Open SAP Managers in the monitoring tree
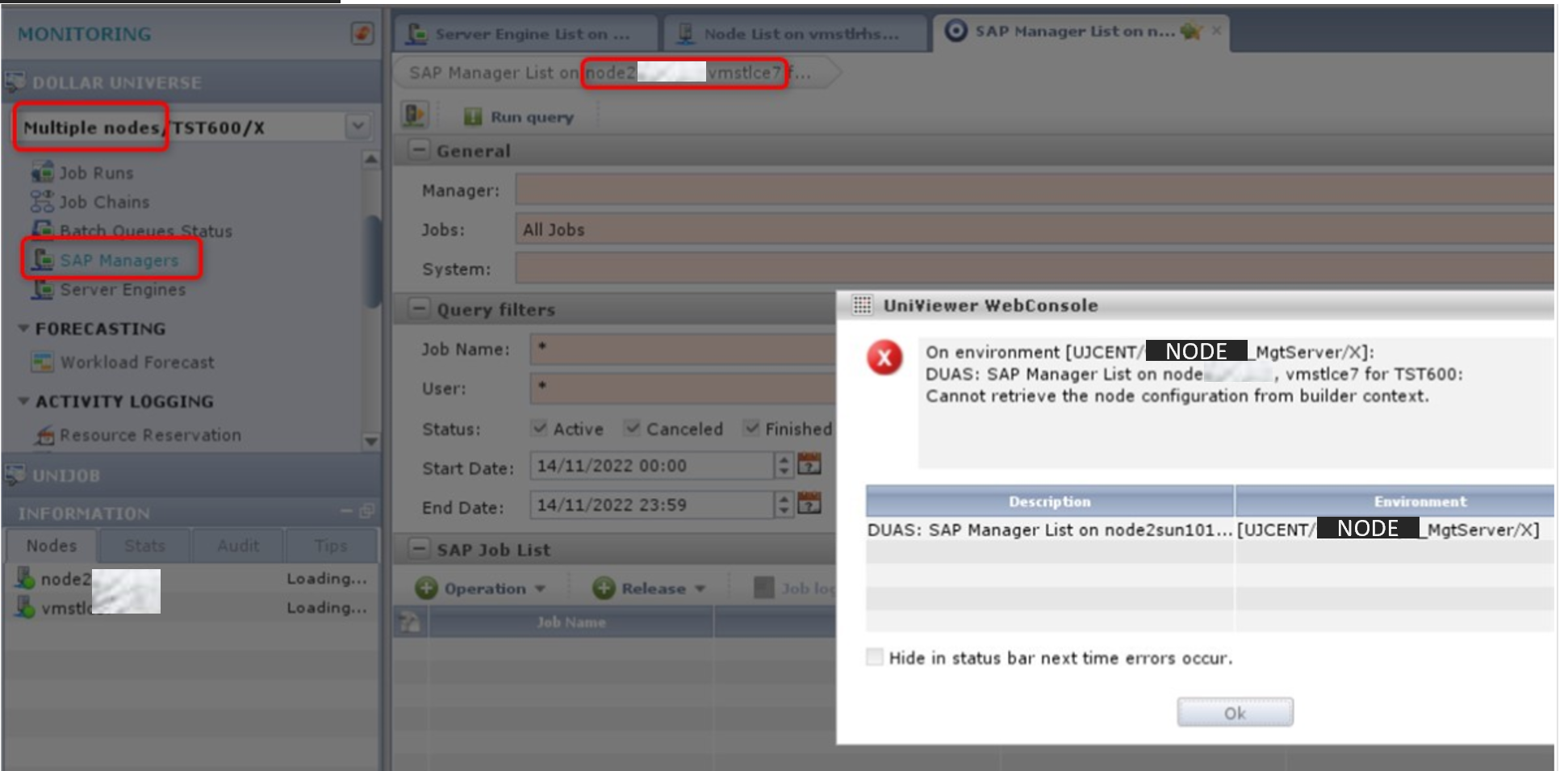This screenshot has width=1568, height=771. click(119, 261)
